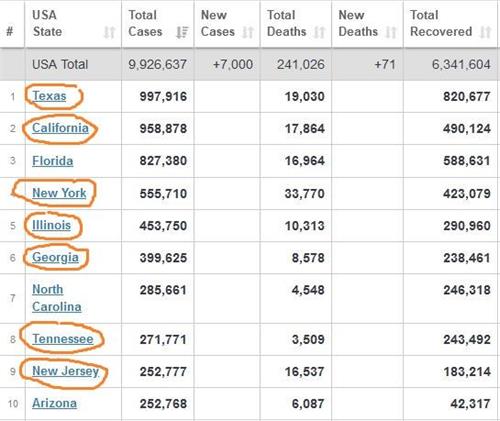The height and width of the screenshot is (421, 500).
Task: Sort by Total Deaths arrows icon
Action: [x=319, y=32]
